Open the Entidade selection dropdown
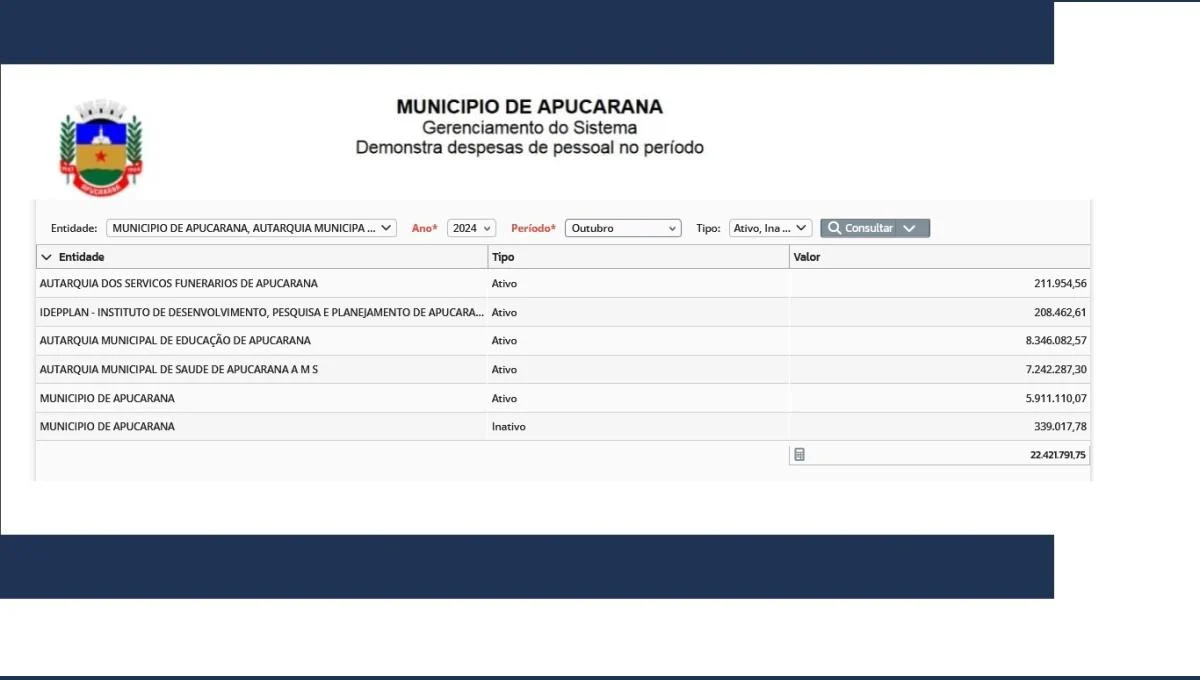1200x680 pixels. pos(251,228)
